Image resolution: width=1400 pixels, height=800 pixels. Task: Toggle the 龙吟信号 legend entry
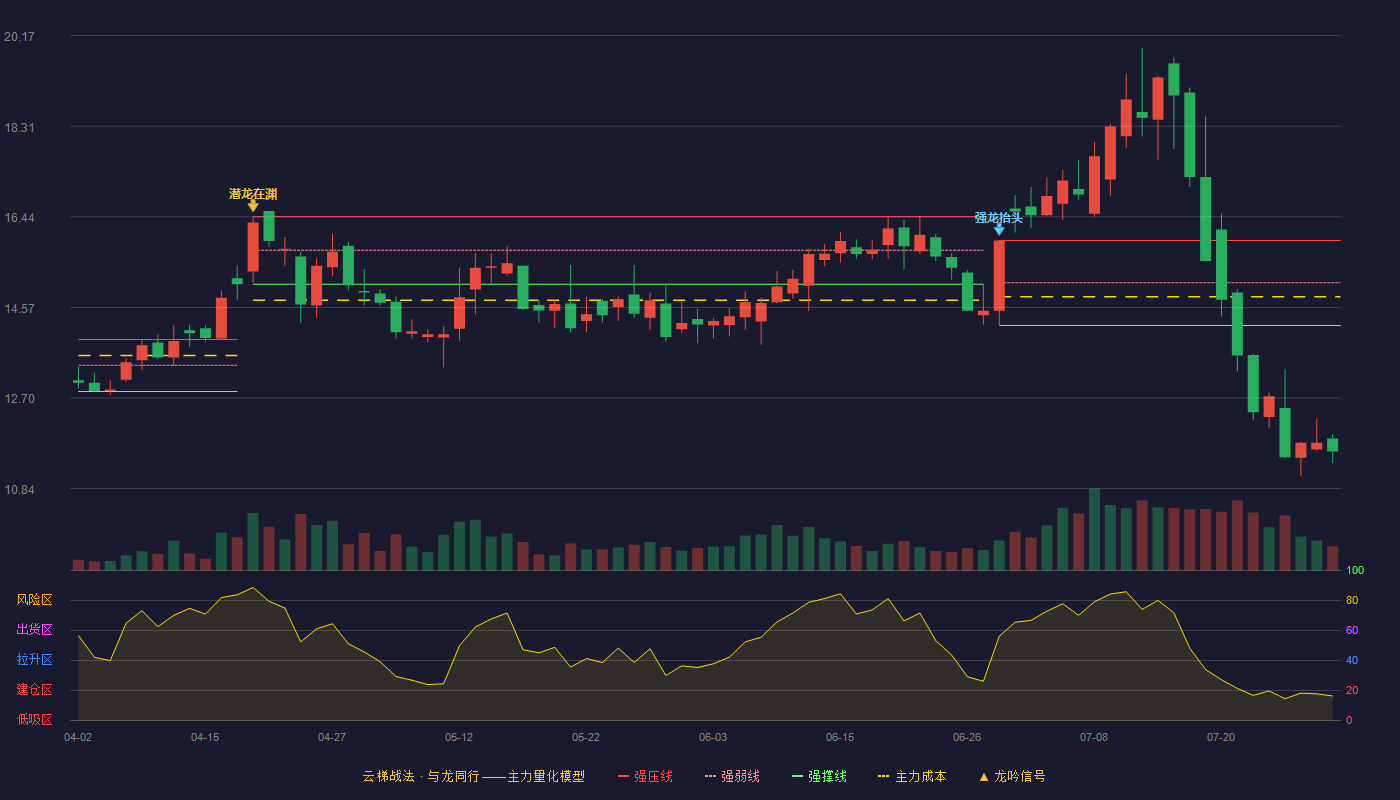point(1011,776)
